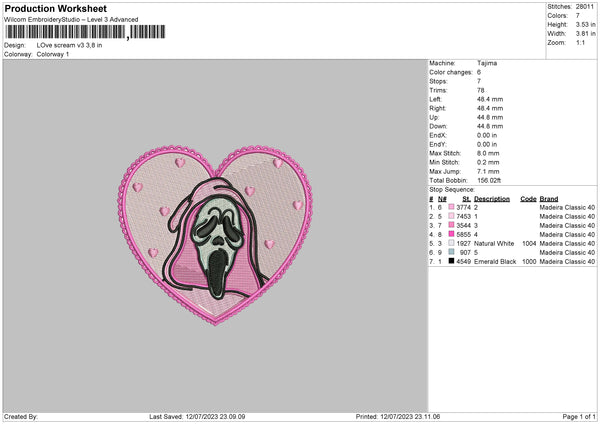Screen dimensions: 600x424
Task: Select the hot pink swatch with 5855 stitches
Action: [x=451, y=234]
